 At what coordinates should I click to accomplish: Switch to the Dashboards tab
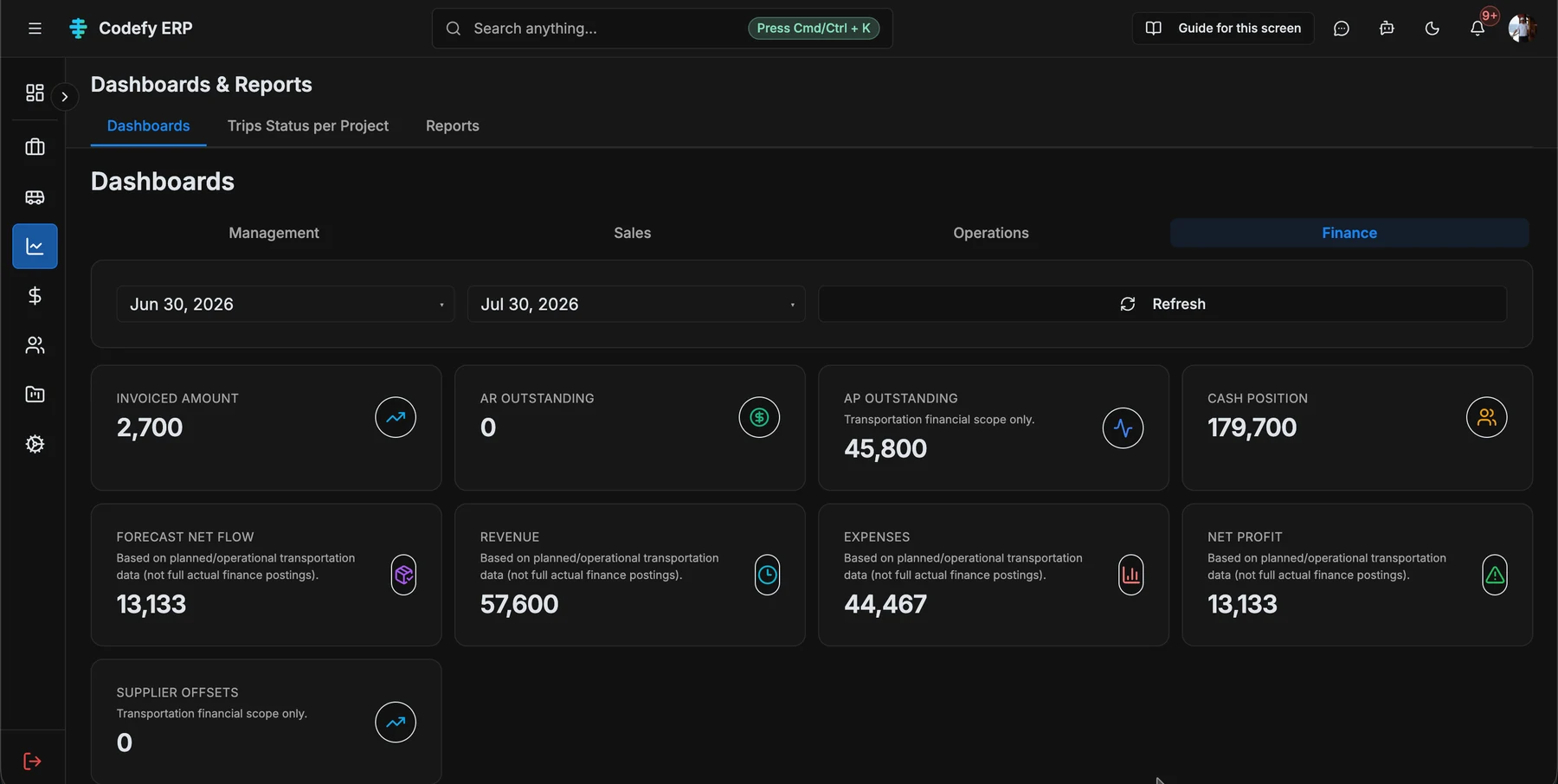click(148, 125)
